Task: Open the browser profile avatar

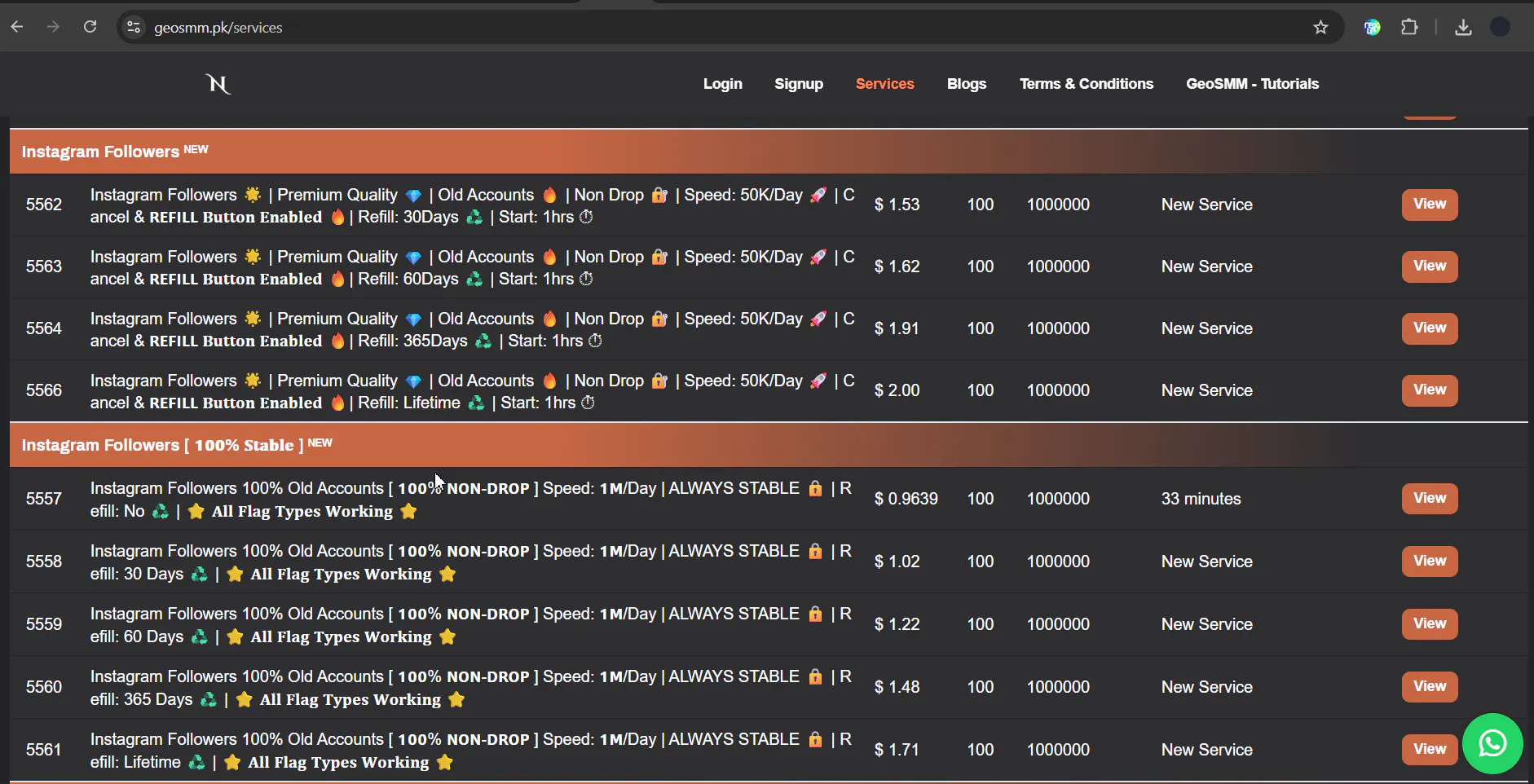Action: (x=1500, y=27)
